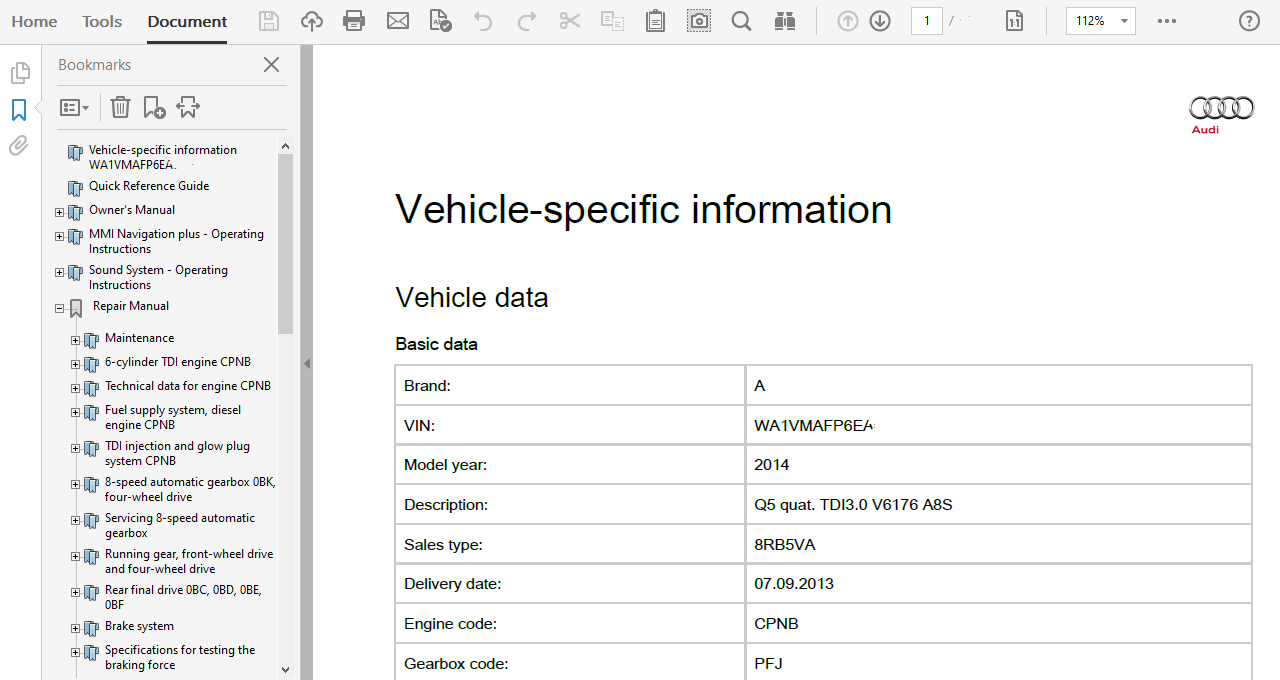Go to the next page
The height and width of the screenshot is (680, 1280).
[x=879, y=20]
